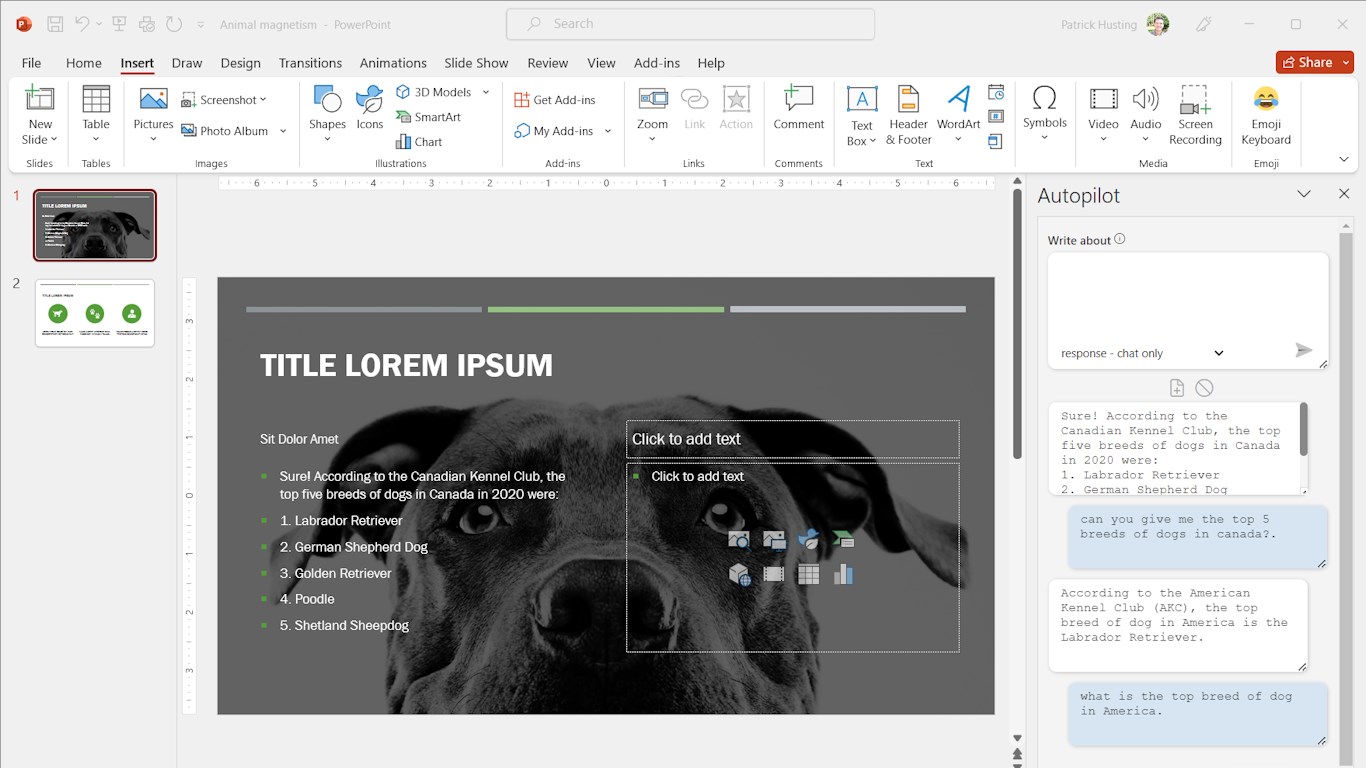Add a new Comment
The image size is (1366, 768).
click(x=798, y=108)
